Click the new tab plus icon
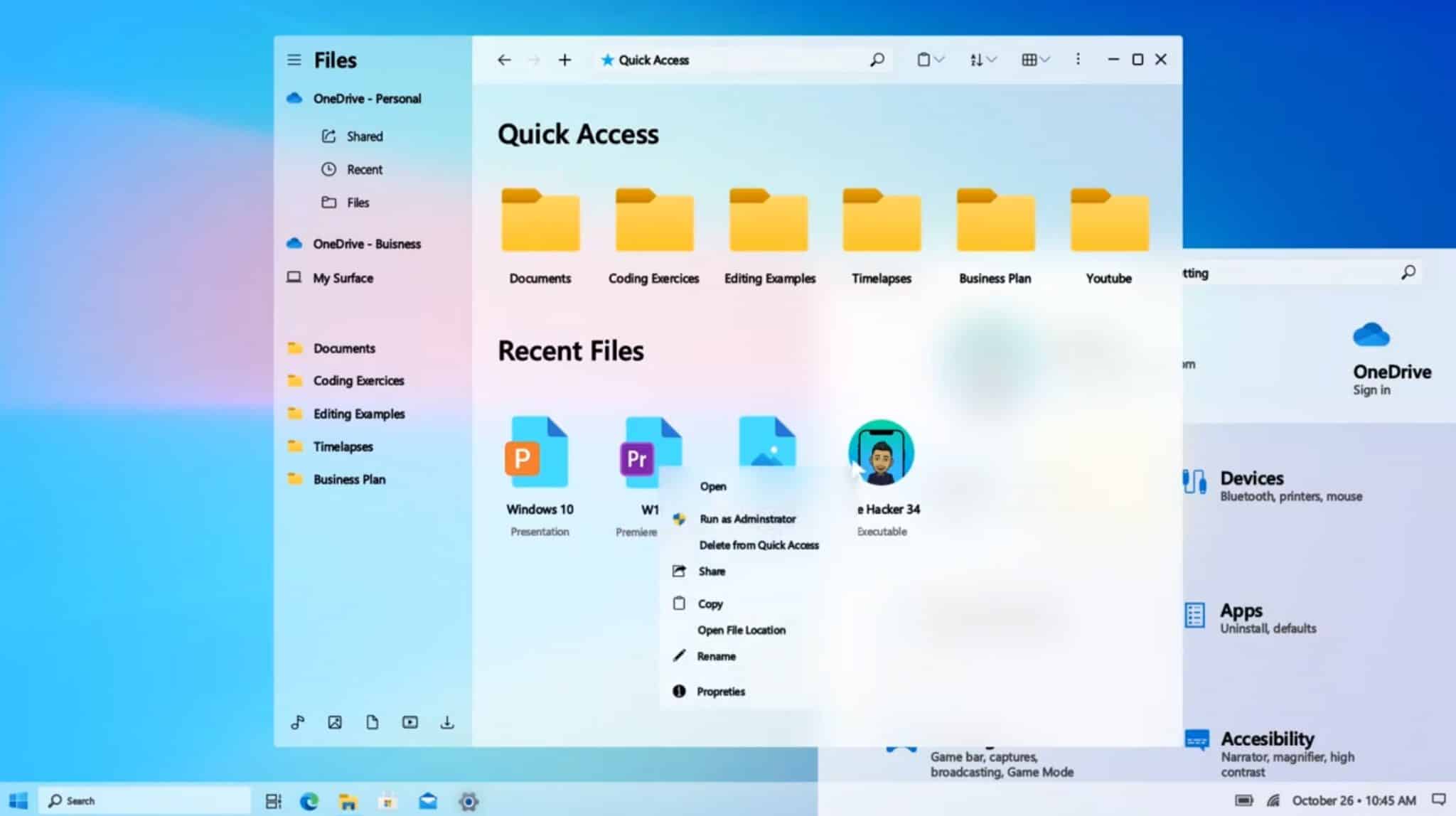 [565, 60]
